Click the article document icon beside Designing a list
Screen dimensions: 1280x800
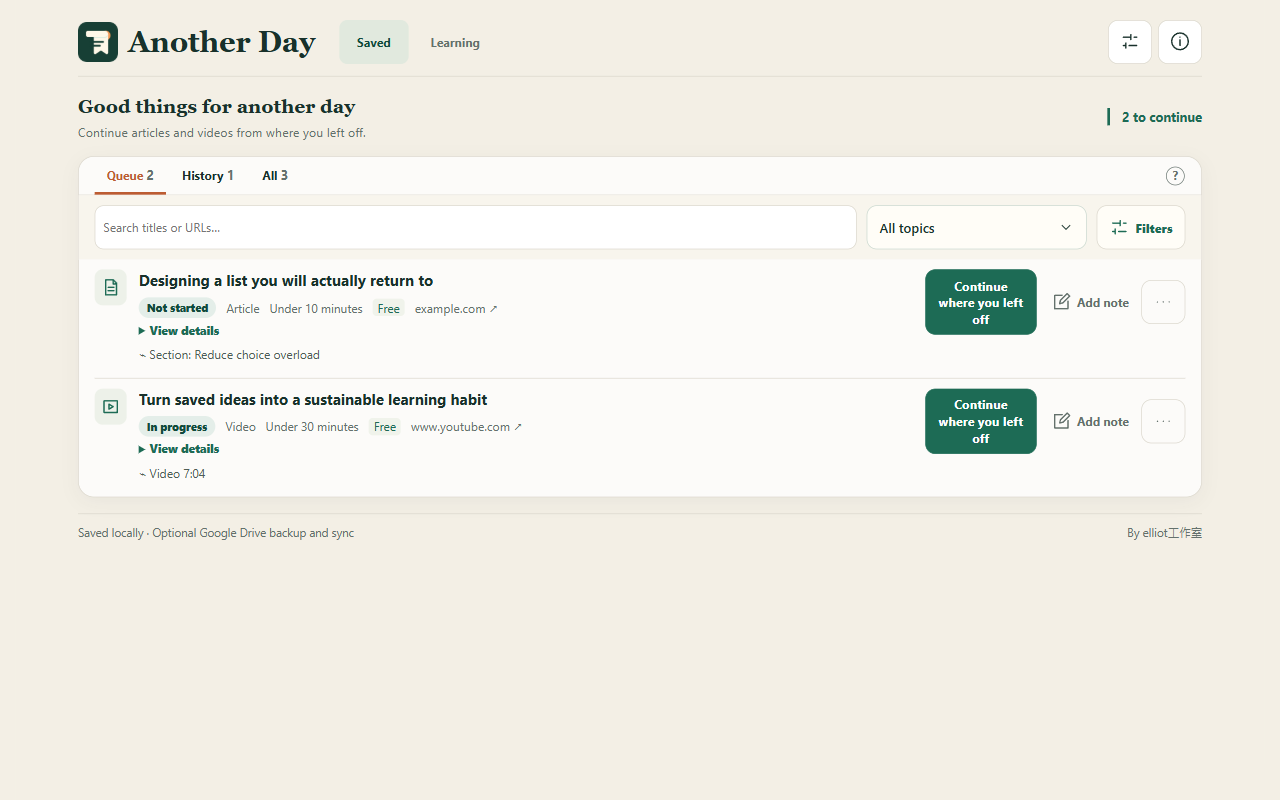coord(111,287)
